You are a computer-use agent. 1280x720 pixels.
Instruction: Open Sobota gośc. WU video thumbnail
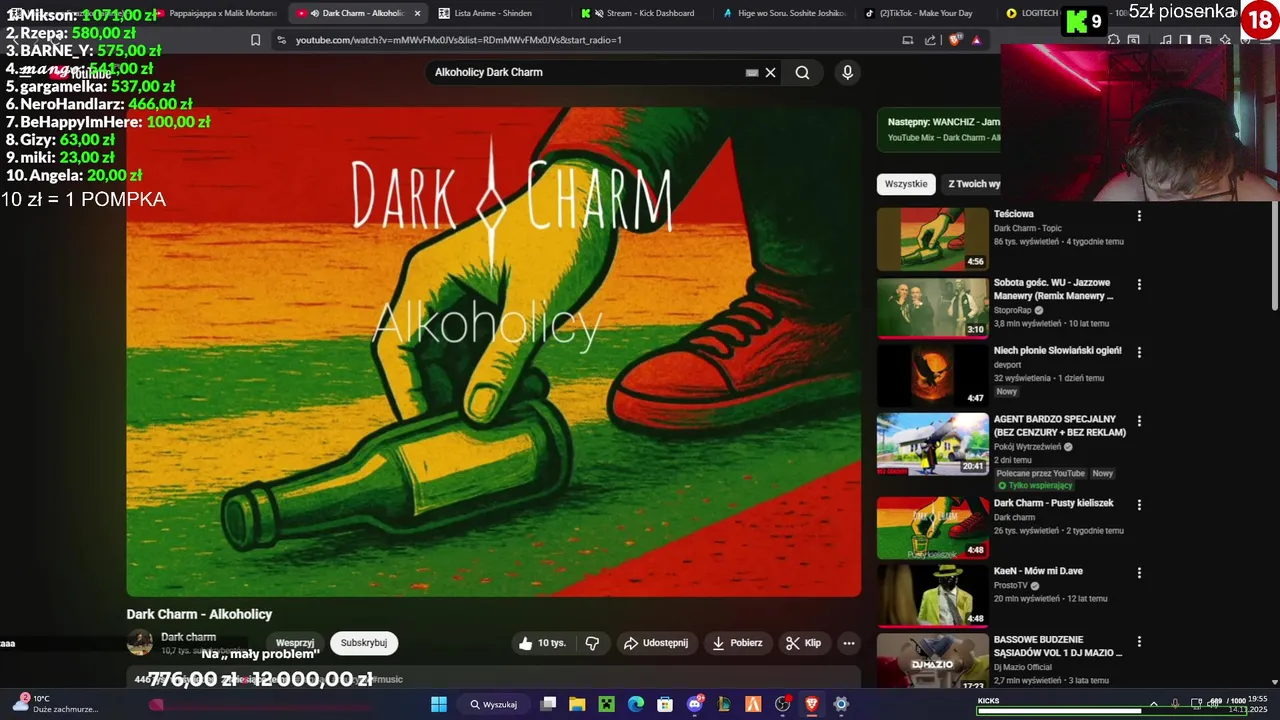(933, 308)
